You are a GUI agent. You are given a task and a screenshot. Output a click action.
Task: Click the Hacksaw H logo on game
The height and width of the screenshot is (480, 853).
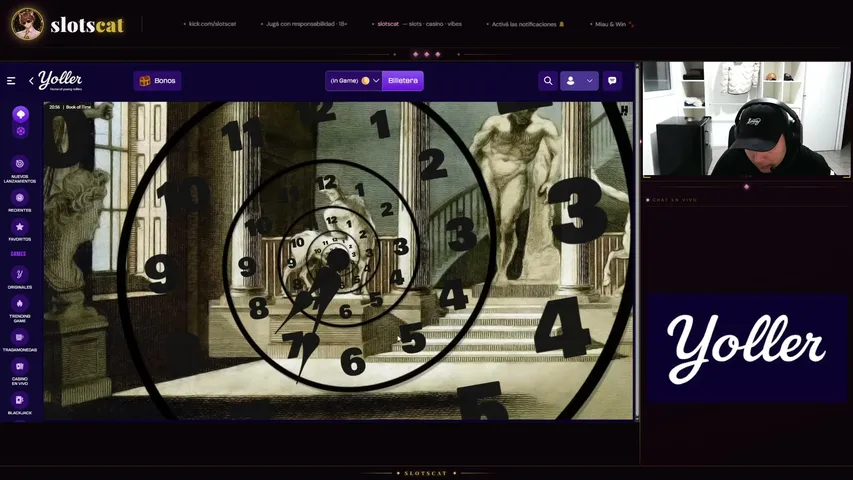point(625,110)
